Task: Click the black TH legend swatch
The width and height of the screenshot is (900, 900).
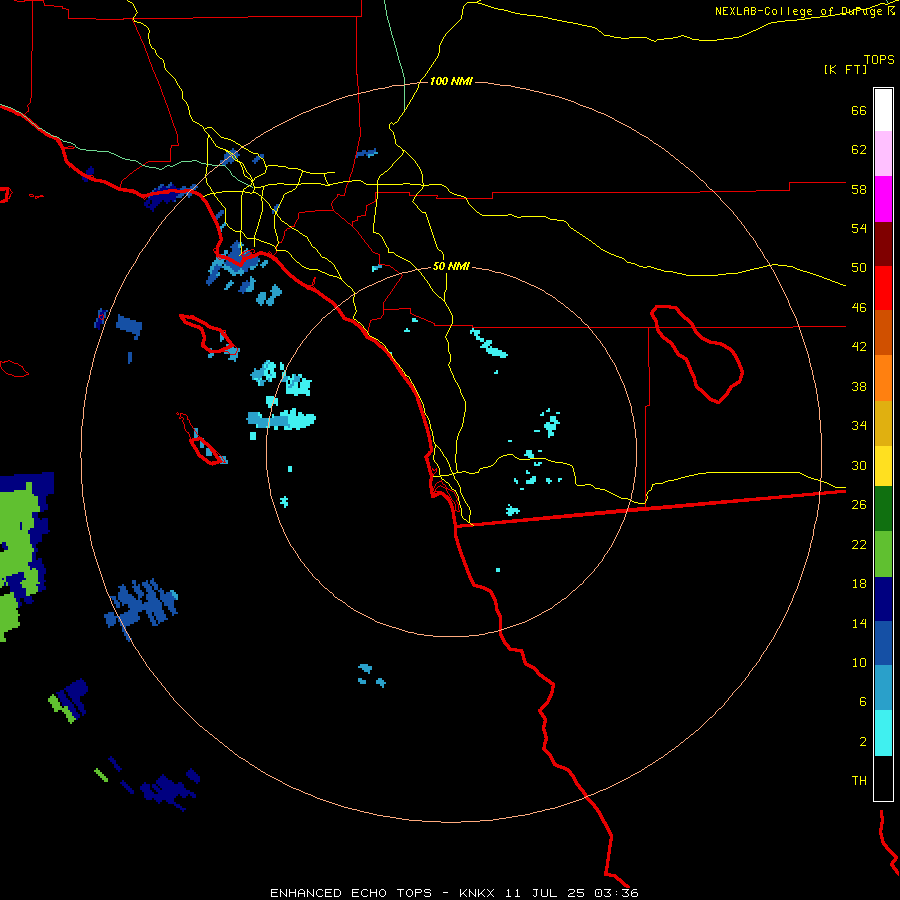Action: (883, 778)
